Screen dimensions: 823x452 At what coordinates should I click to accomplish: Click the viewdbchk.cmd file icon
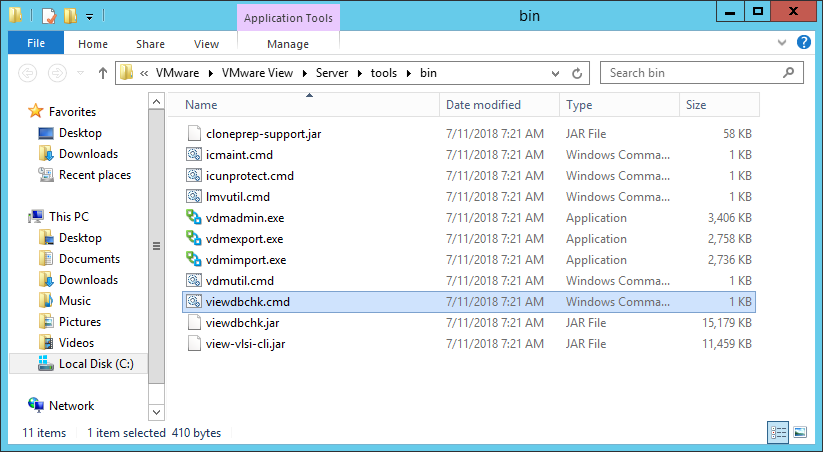click(x=194, y=301)
